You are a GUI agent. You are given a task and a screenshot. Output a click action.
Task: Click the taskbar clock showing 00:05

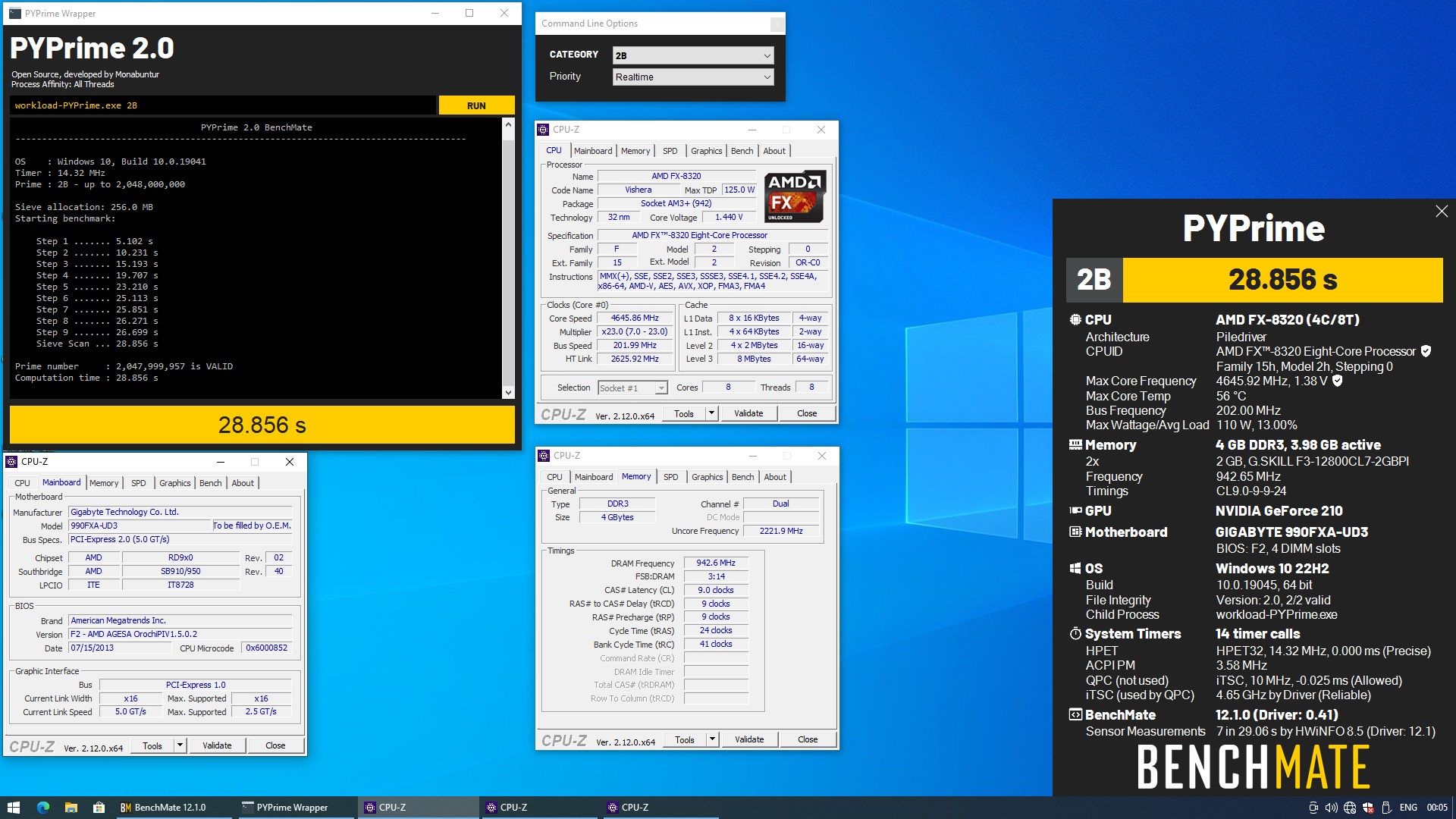coord(1437,808)
